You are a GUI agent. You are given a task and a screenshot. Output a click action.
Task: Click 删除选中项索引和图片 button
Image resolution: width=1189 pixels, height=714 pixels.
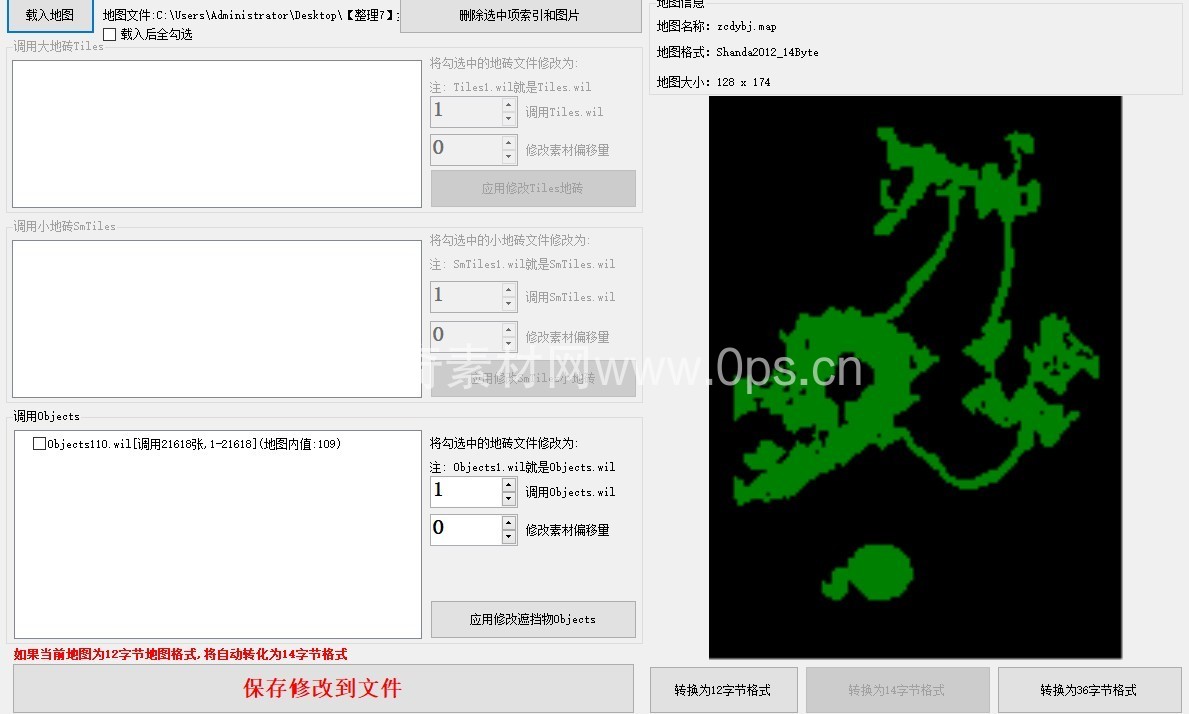tap(520, 16)
